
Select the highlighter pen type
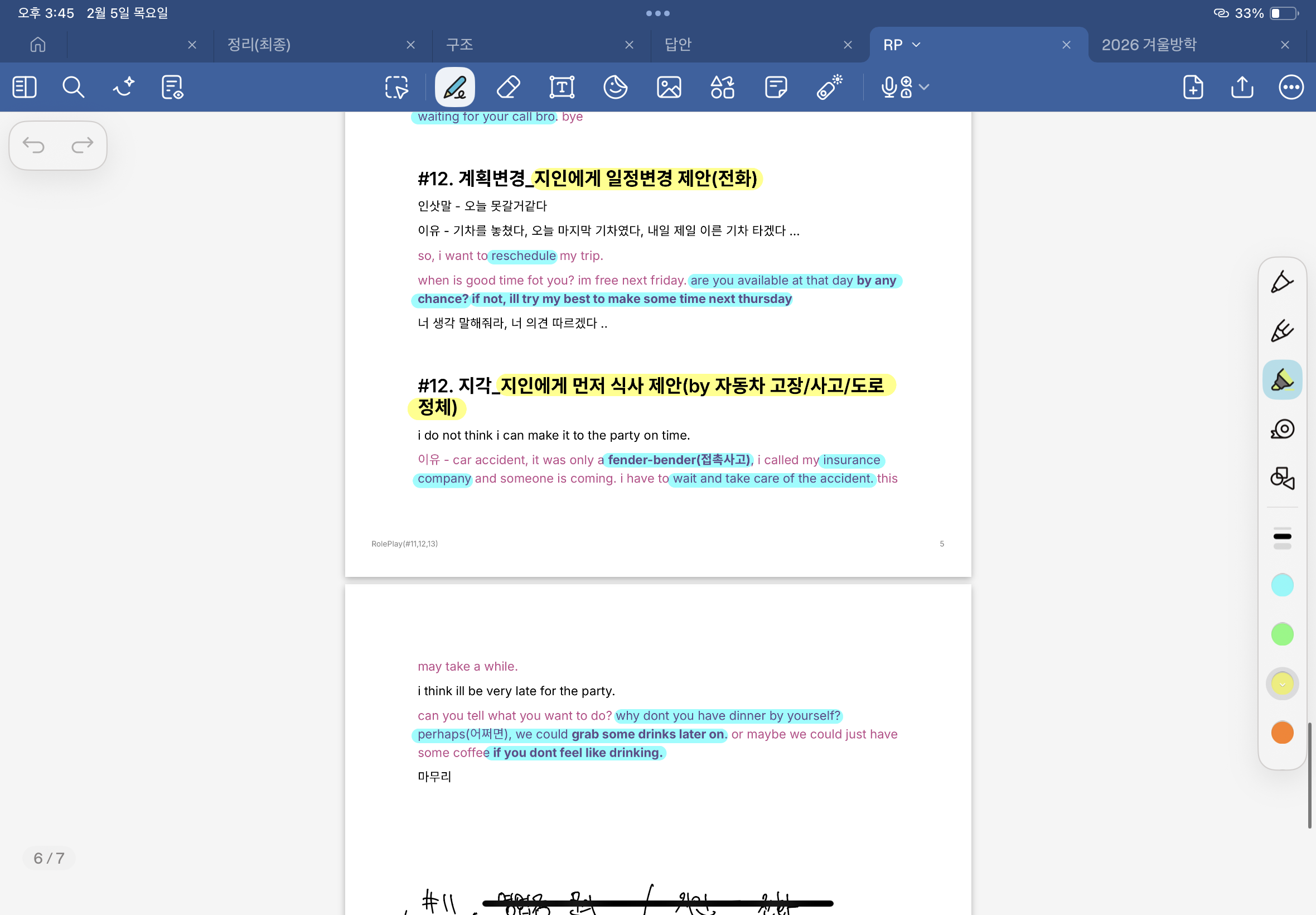pyautogui.click(x=1281, y=380)
